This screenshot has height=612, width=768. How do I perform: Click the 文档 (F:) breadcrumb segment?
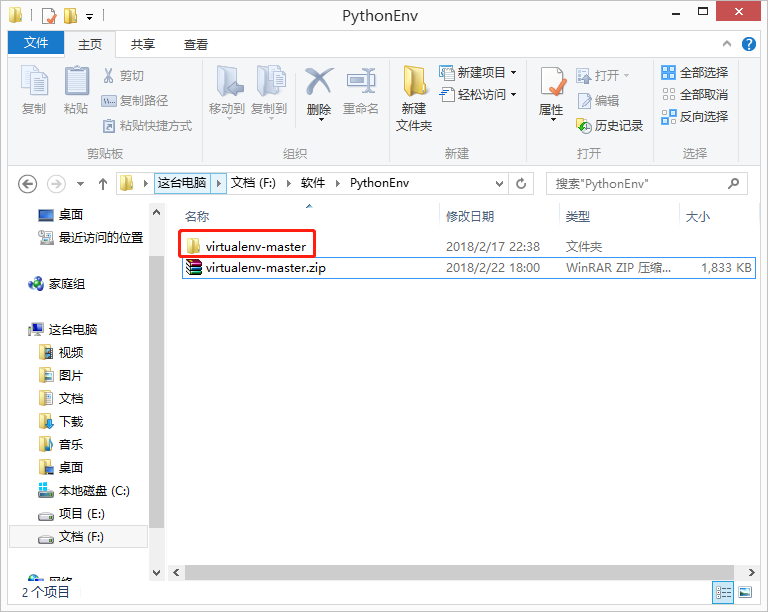pyautogui.click(x=253, y=183)
